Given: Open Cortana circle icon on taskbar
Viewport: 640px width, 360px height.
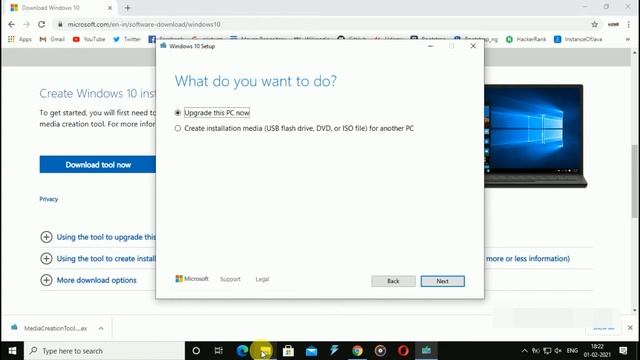Looking at the screenshot, I should point(196,351).
